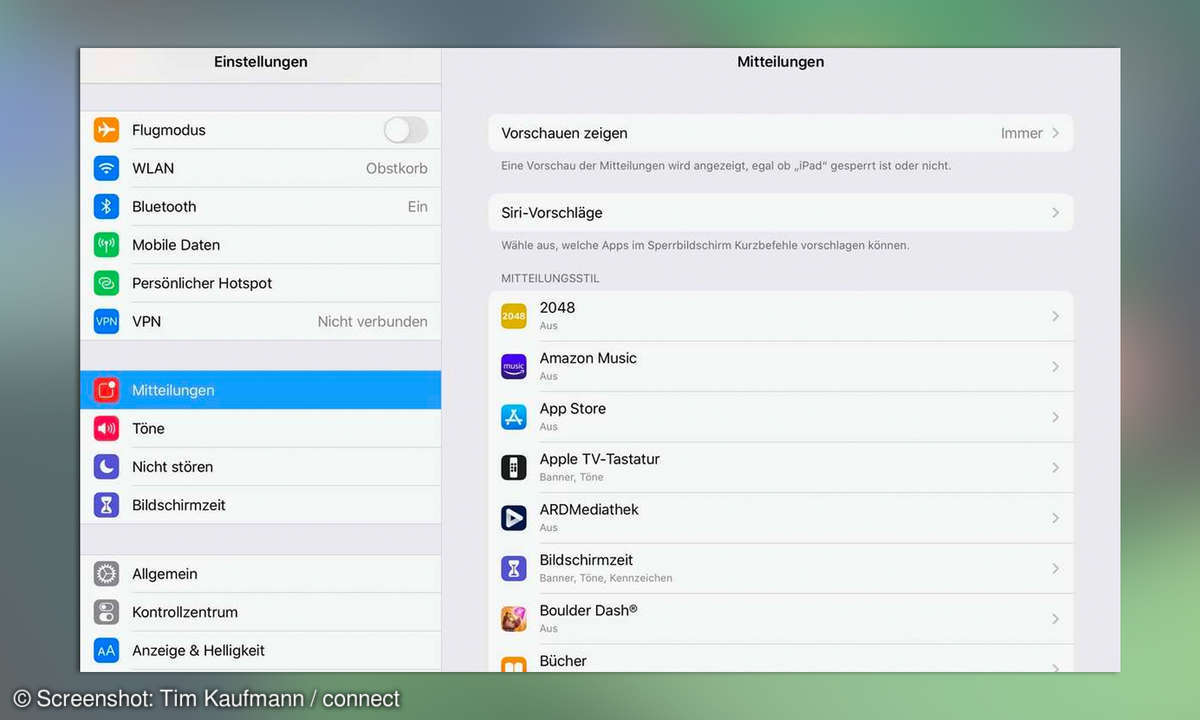The width and height of the screenshot is (1200, 720).
Task: Open Persönlicher Hotspot settings
Action: [260, 283]
